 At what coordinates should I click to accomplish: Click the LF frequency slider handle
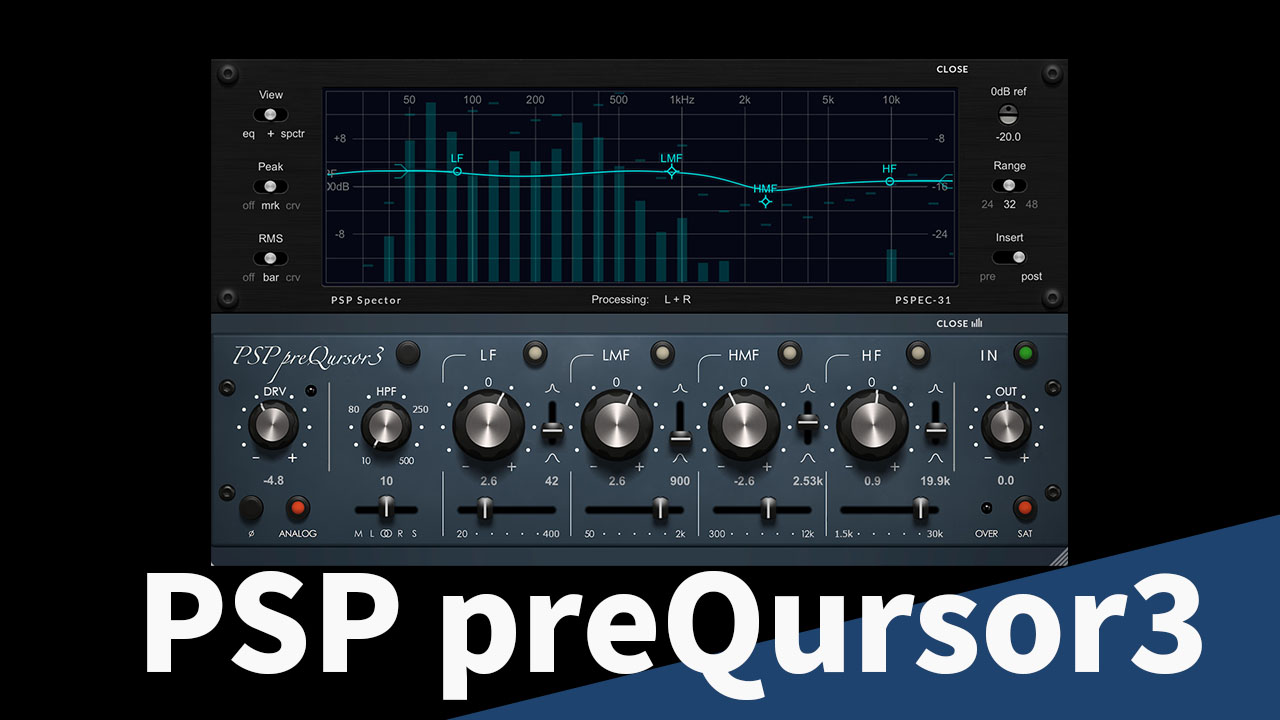485,510
